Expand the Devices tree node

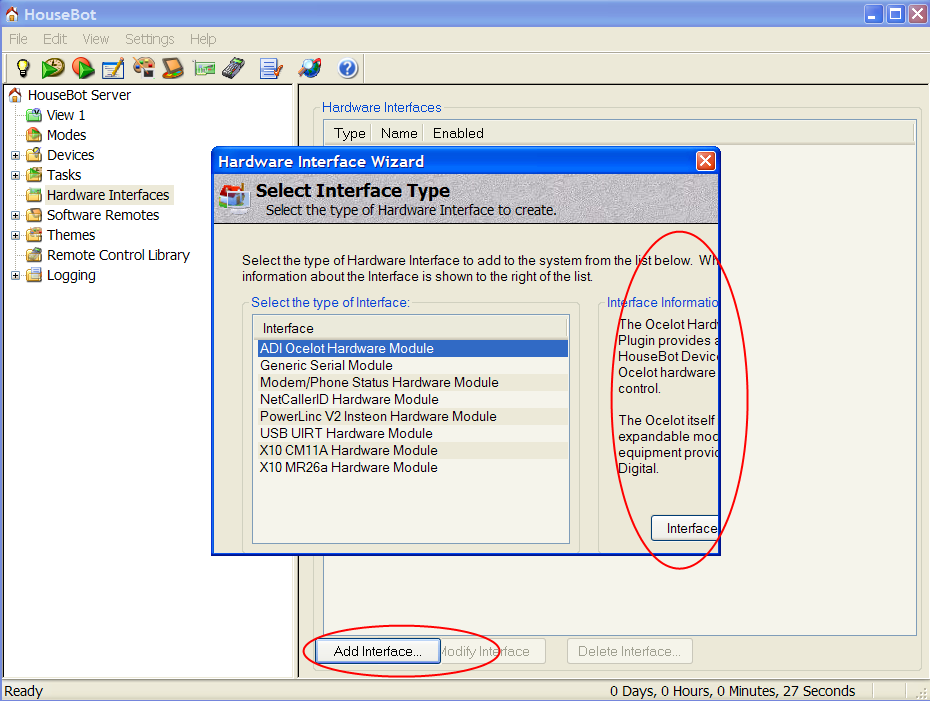[x=15, y=155]
